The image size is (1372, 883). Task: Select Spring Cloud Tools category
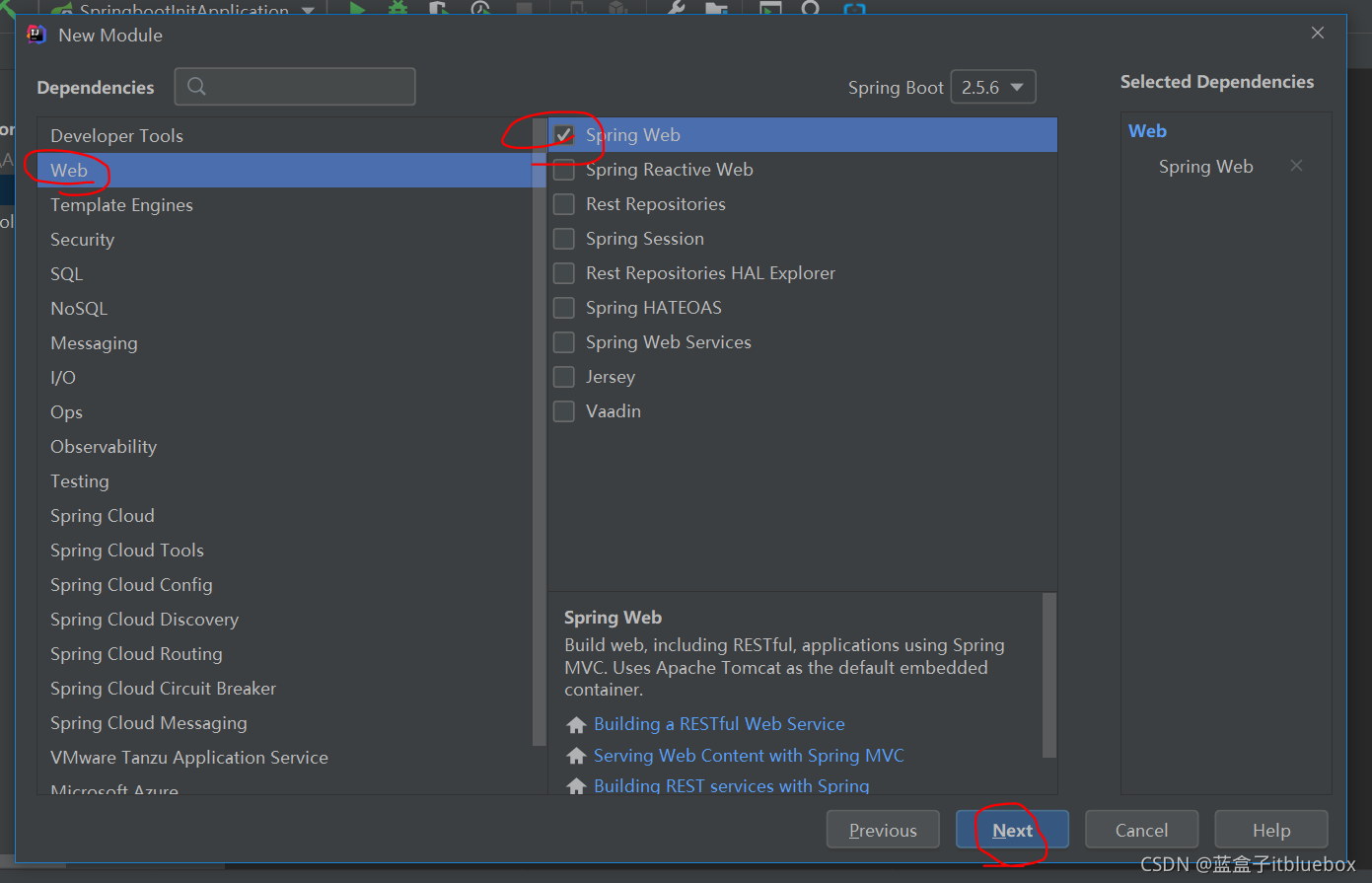coord(284,550)
